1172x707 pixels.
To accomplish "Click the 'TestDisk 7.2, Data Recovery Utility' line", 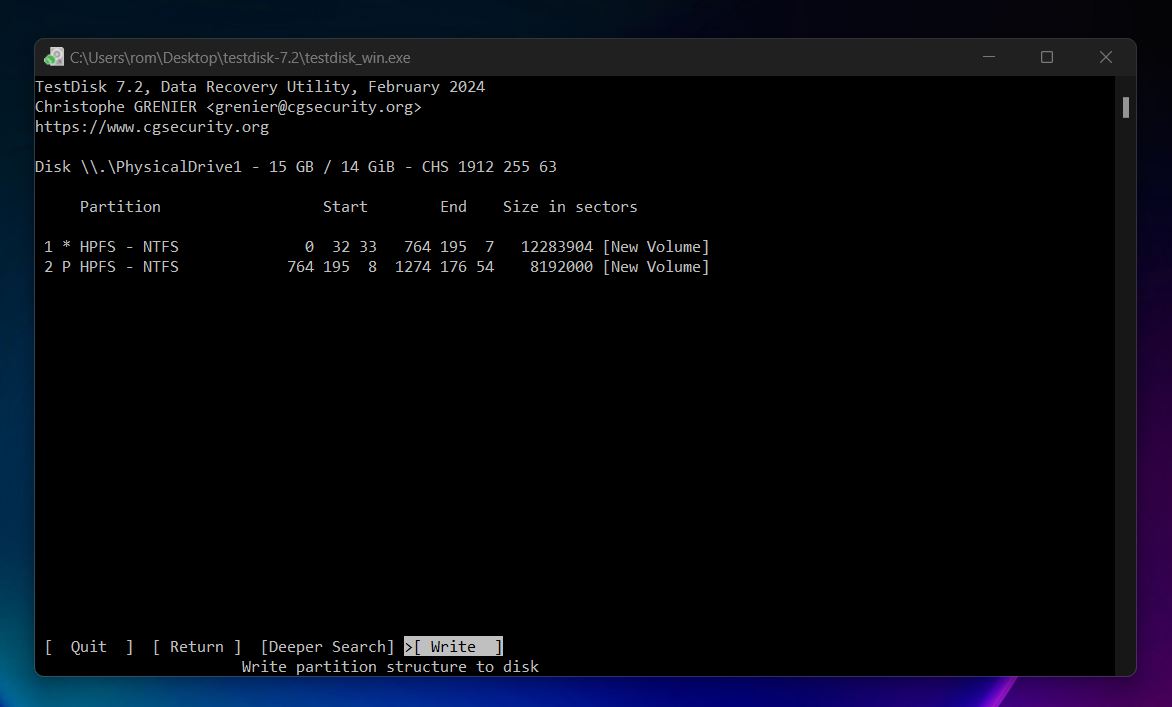I will point(260,87).
